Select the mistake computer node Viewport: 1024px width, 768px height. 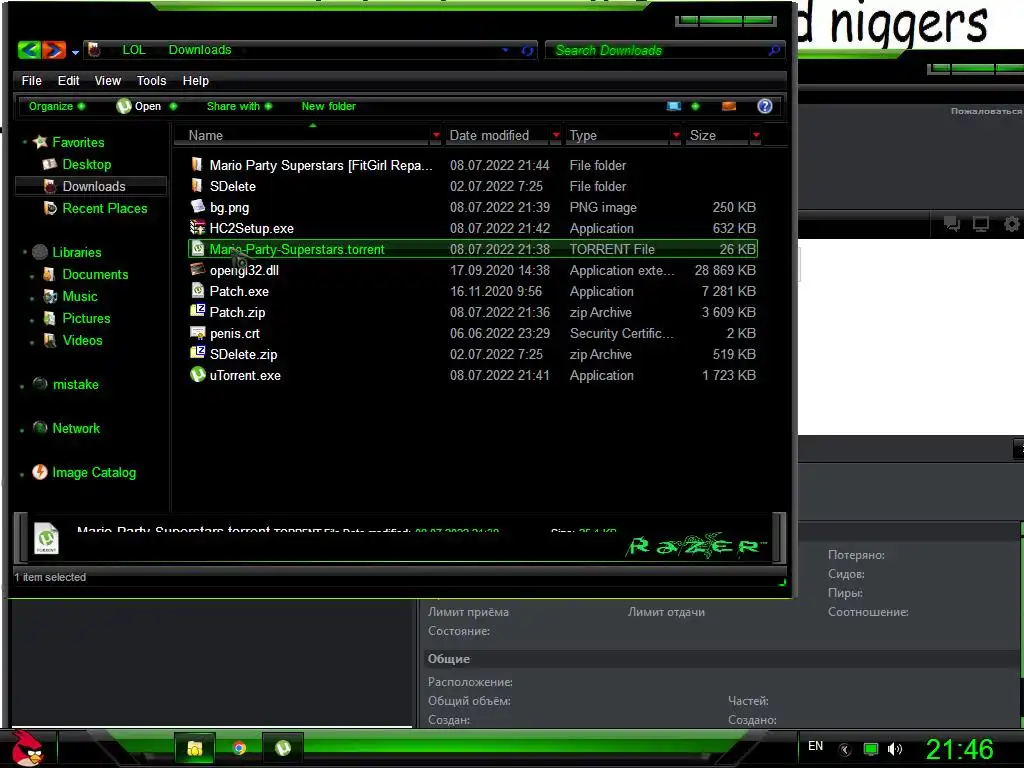tap(75, 385)
